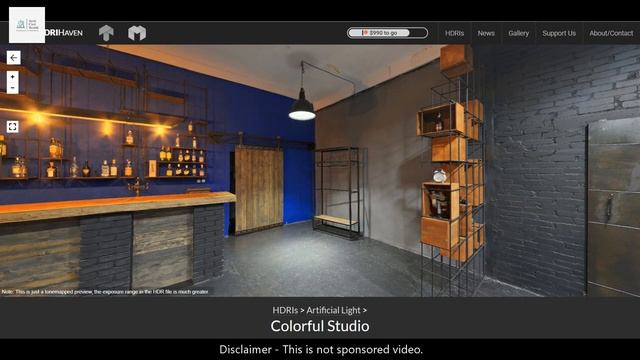The height and width of the screenshot is (360, 640).
Task: Click the channel logo thumbnail overlay
Action: click(x=27, y=25)
